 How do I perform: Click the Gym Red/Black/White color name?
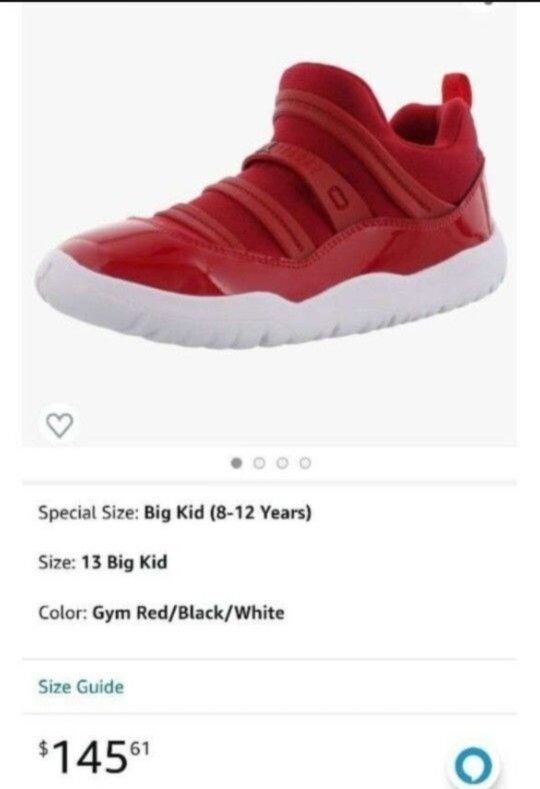[188, 613]
